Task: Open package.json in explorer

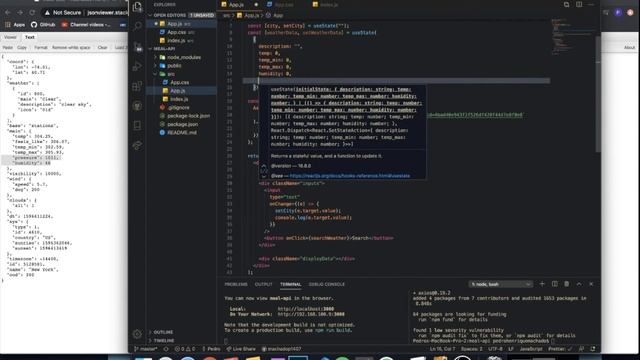Action: pos(181,124)
